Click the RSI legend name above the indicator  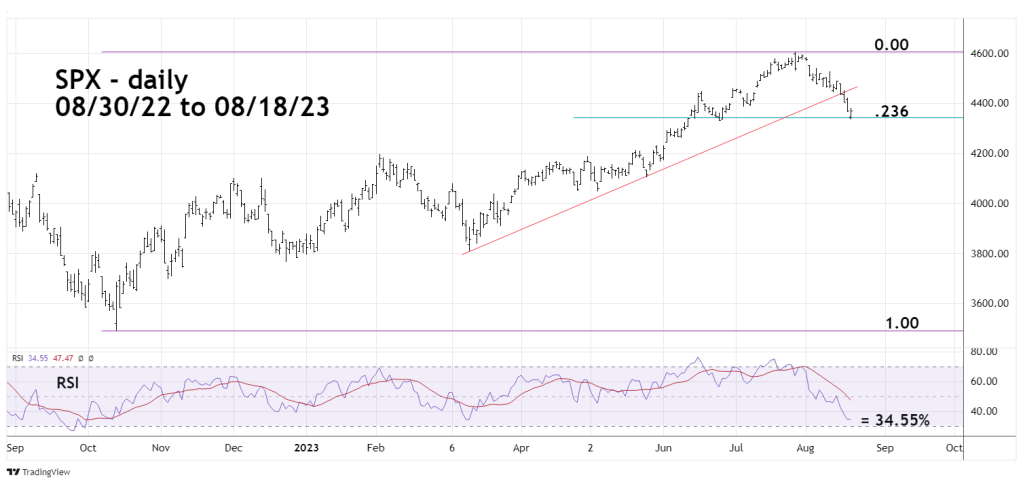click(x=16, y=357)
